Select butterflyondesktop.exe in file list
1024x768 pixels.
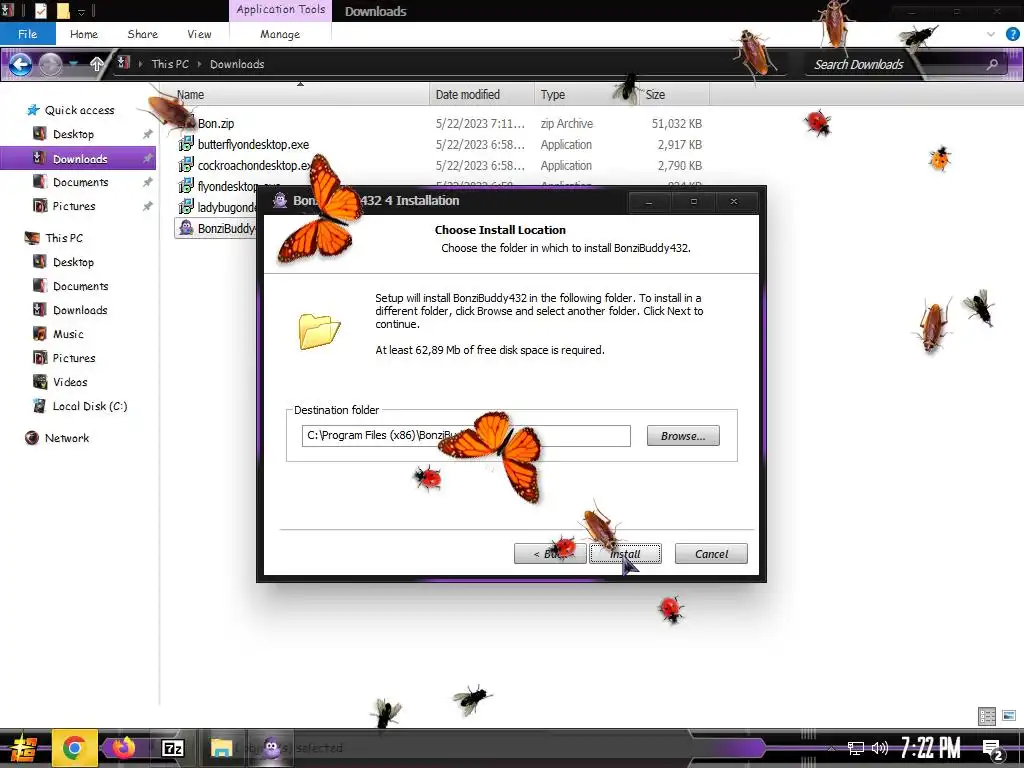pos(253,144)
